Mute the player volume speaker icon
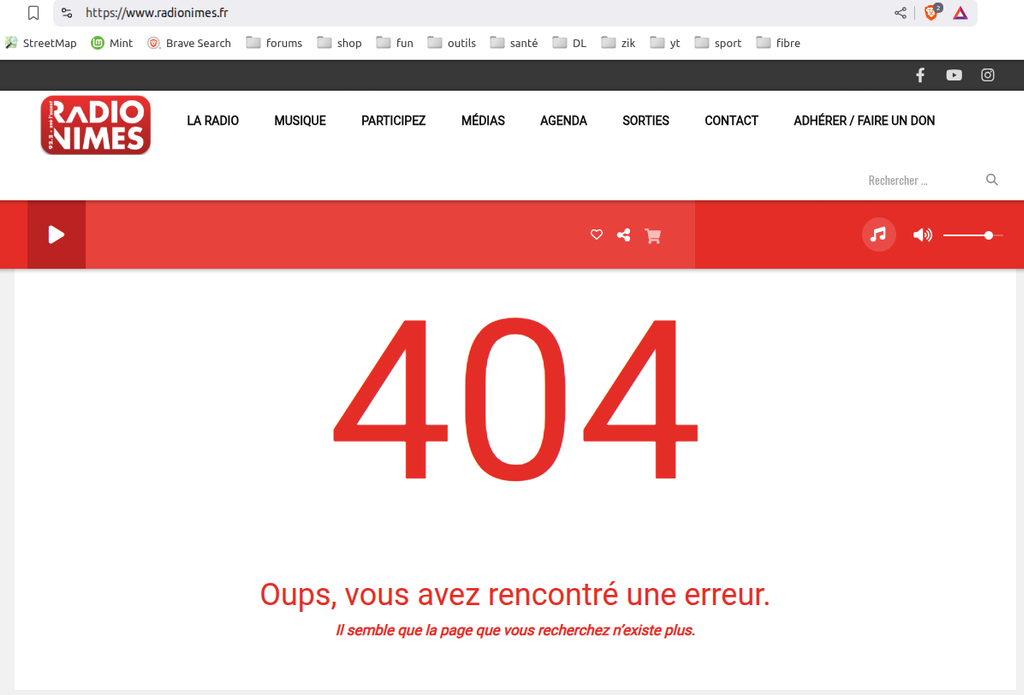Screen dimensions: 1024x695 [x=922, y=235]
